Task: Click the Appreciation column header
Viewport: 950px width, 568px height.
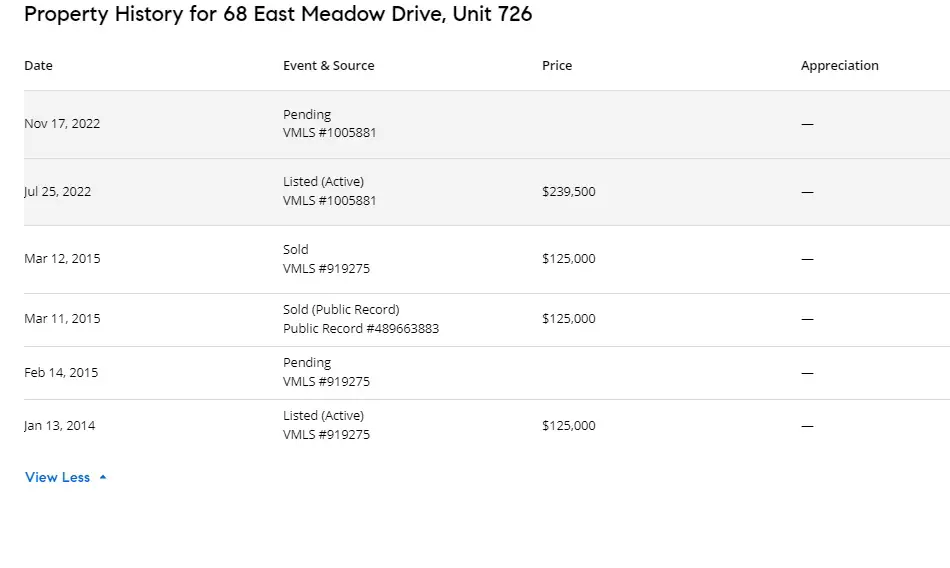Action: (x=840, y=65)
